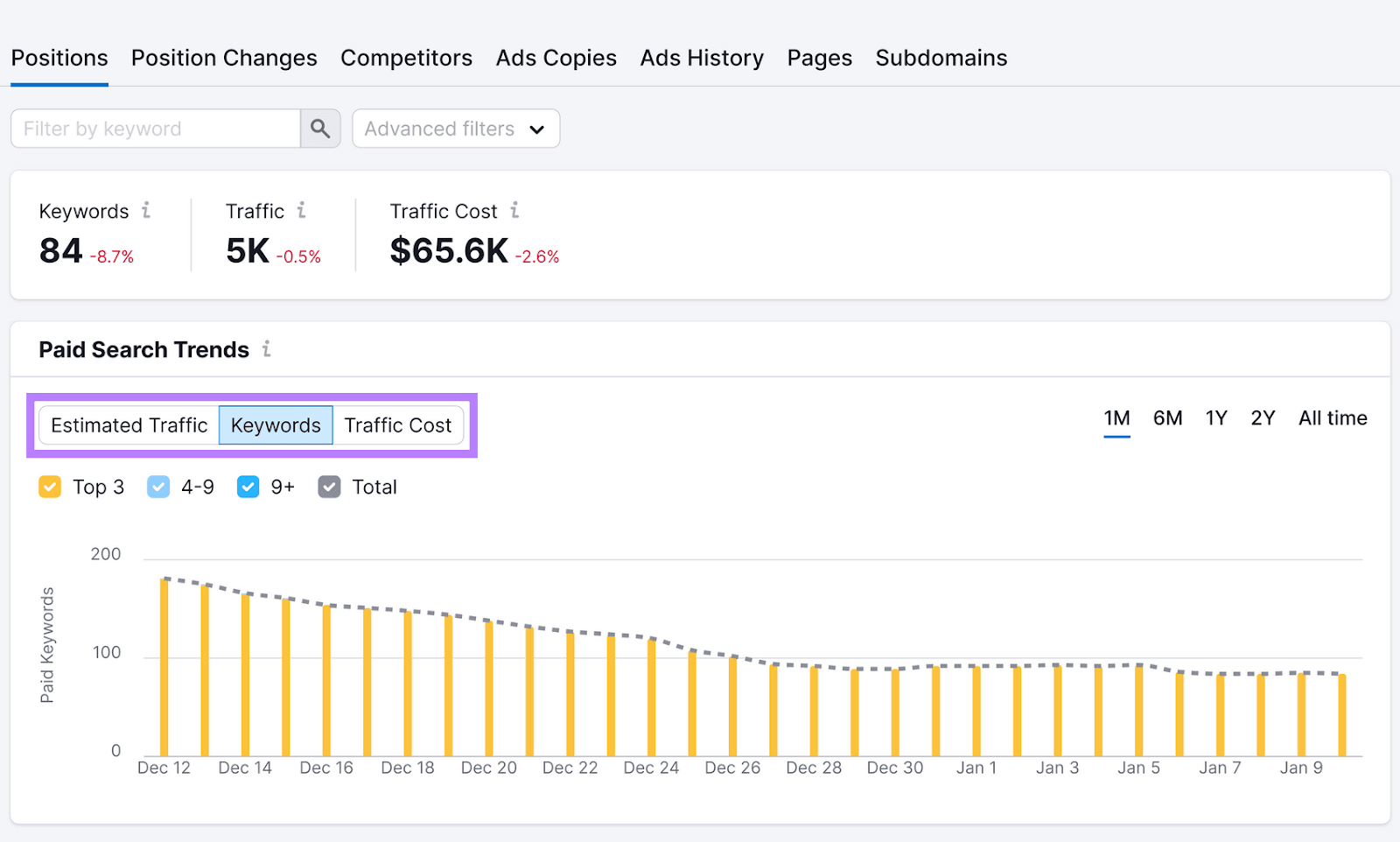Click the Jan 1 chart bar

[976, 711]
